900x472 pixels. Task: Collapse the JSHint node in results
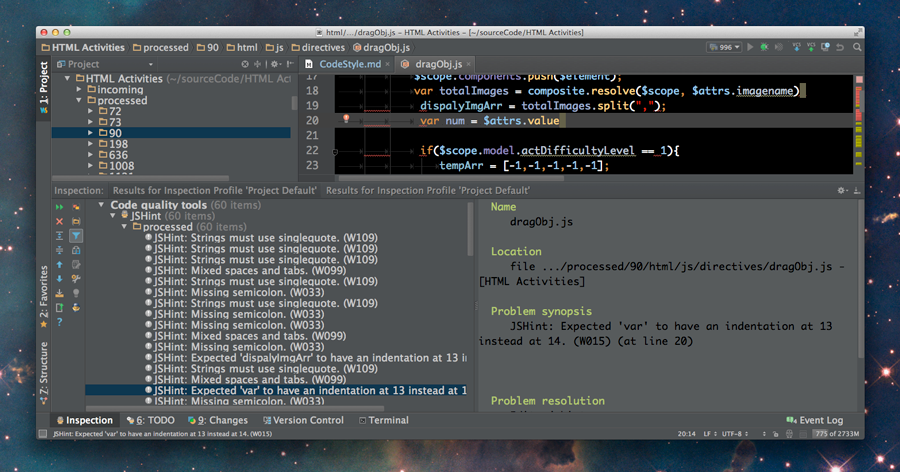[113, 216]
